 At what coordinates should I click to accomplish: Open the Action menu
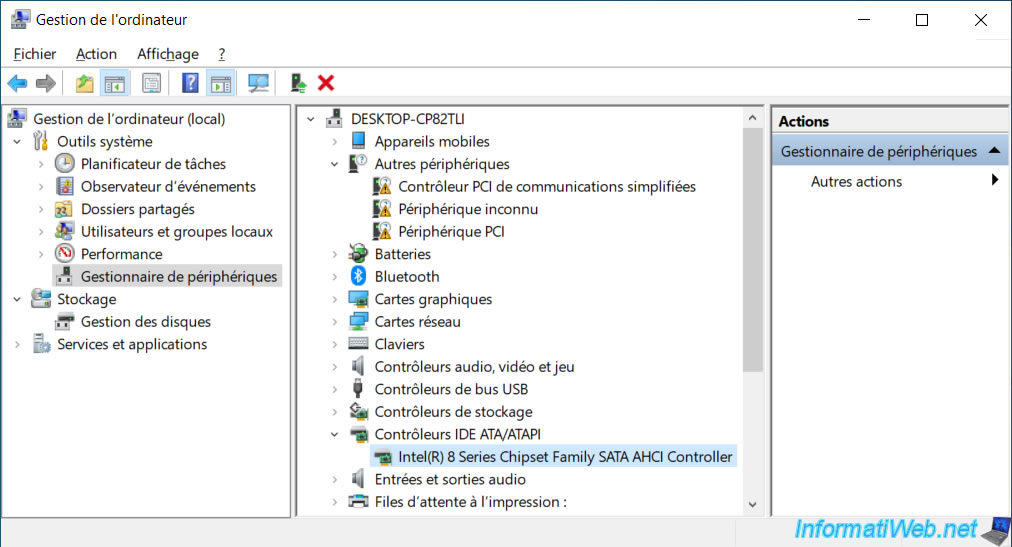click(x=96, y=54)
